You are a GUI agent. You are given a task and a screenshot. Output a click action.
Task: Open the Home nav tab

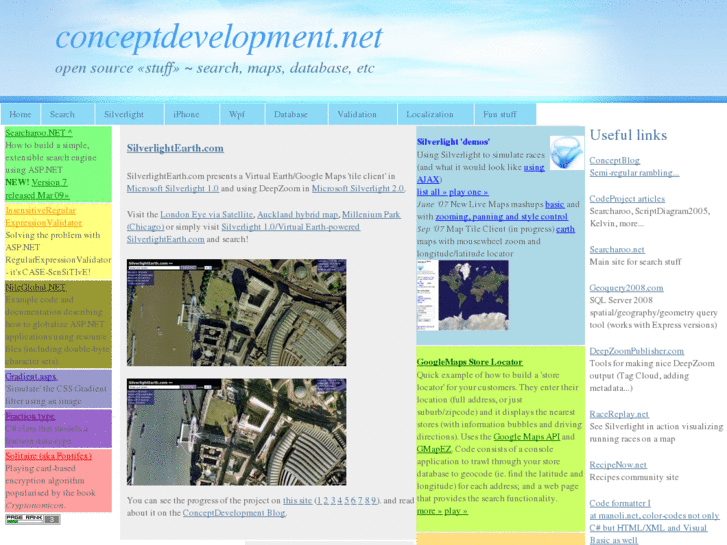(x=20, y=114)
